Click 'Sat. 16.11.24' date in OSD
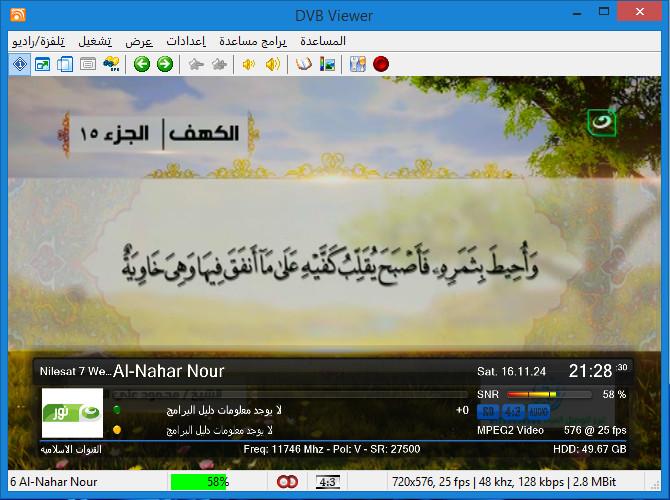This screenshot has width=670, height=500. click(x=511, y=371)
